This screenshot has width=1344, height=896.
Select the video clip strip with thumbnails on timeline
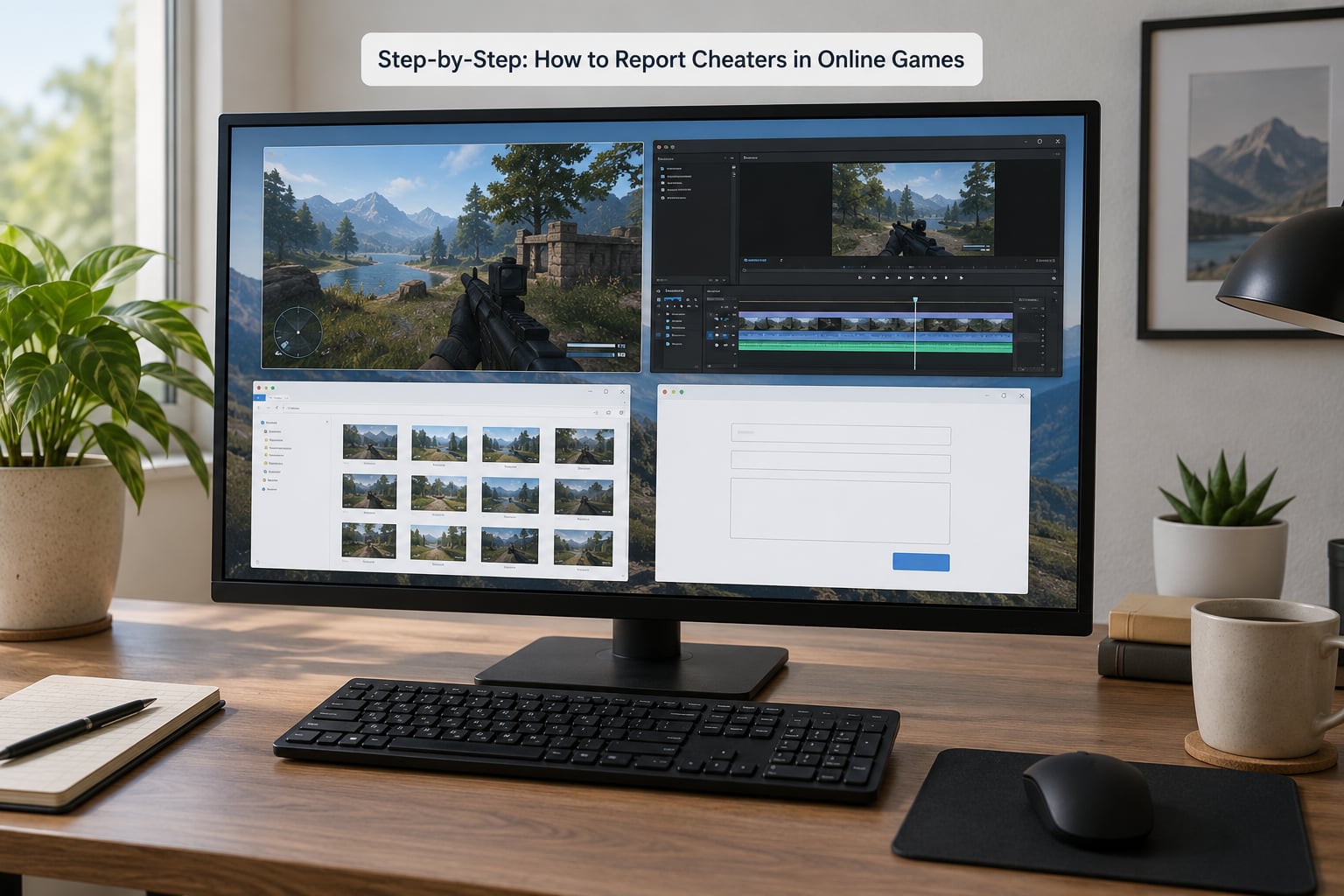(x=876, y=324)
